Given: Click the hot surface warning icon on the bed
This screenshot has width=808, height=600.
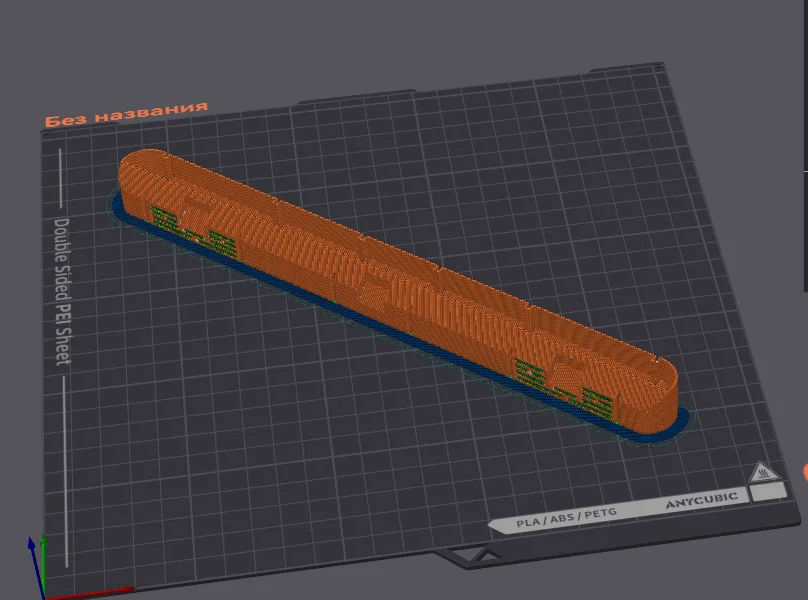Looking at the screenshot, I should click(764, 472).
